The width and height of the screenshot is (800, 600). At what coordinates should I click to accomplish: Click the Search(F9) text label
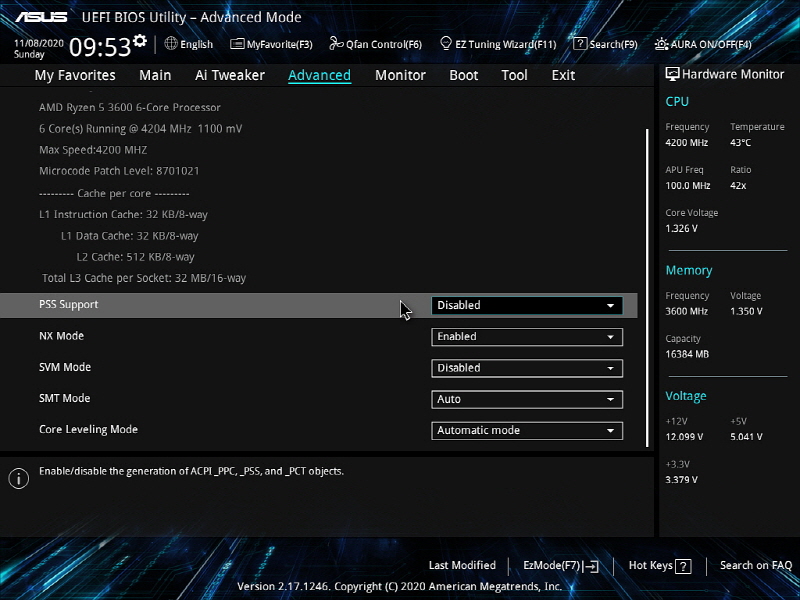613,44
